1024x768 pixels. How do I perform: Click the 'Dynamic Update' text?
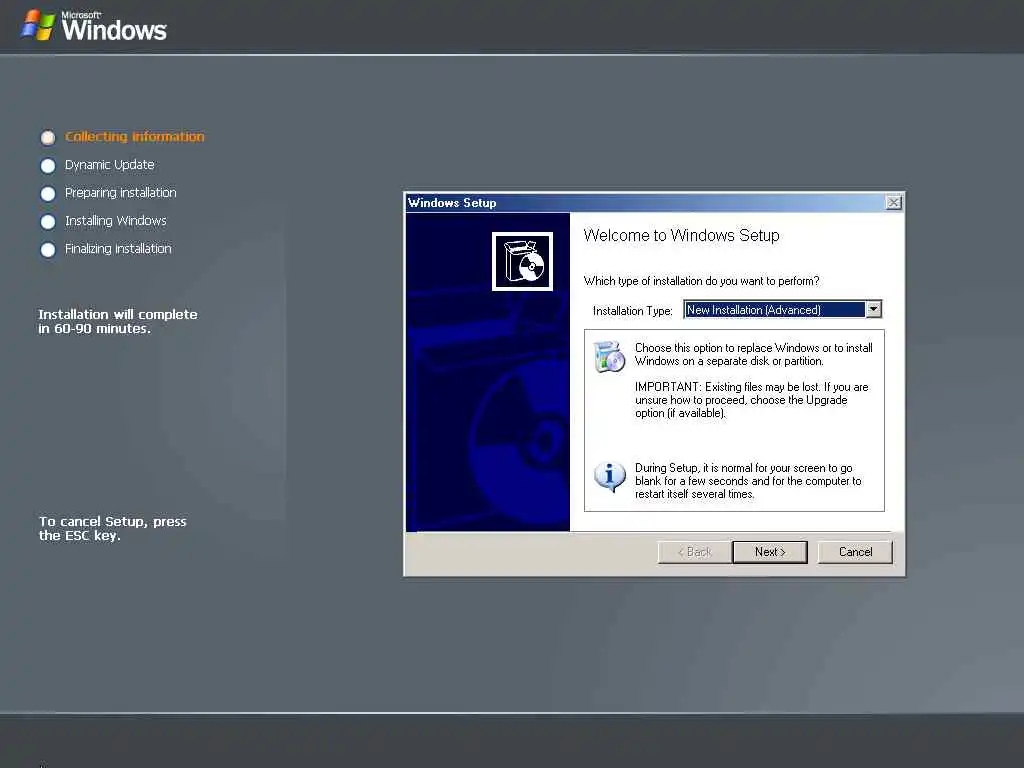(110, 165)
